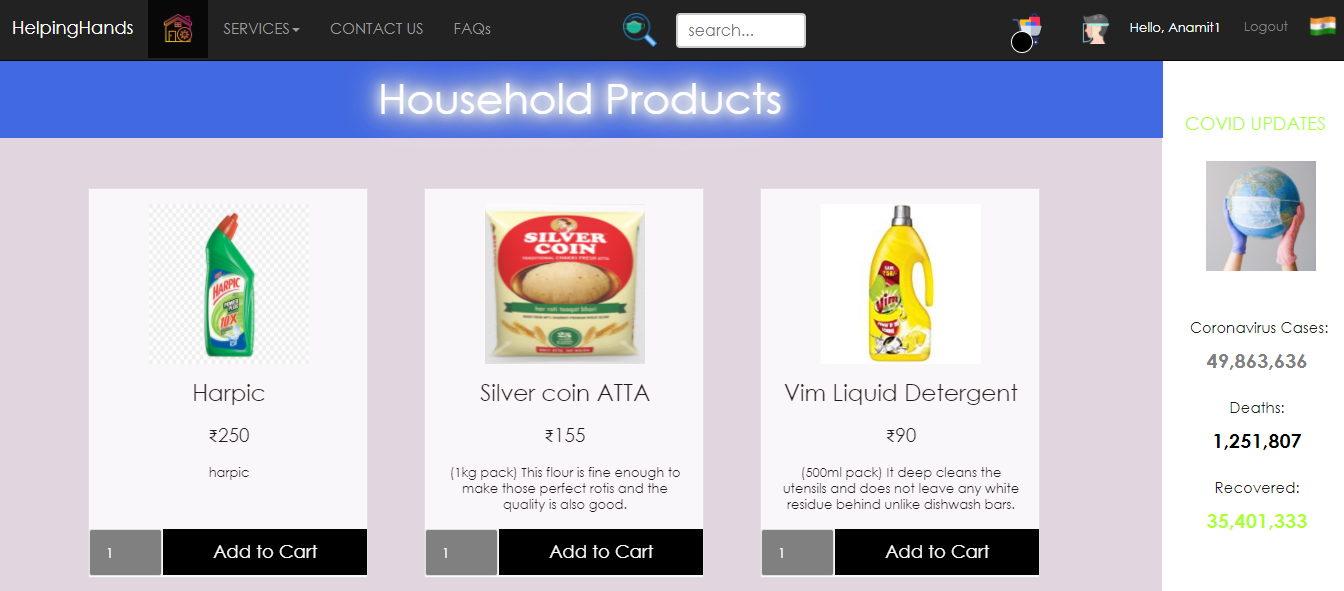This screenshot has width=1344, height=591.
Task: View the Silver Coin flour pack image
Action: (564, 283)
